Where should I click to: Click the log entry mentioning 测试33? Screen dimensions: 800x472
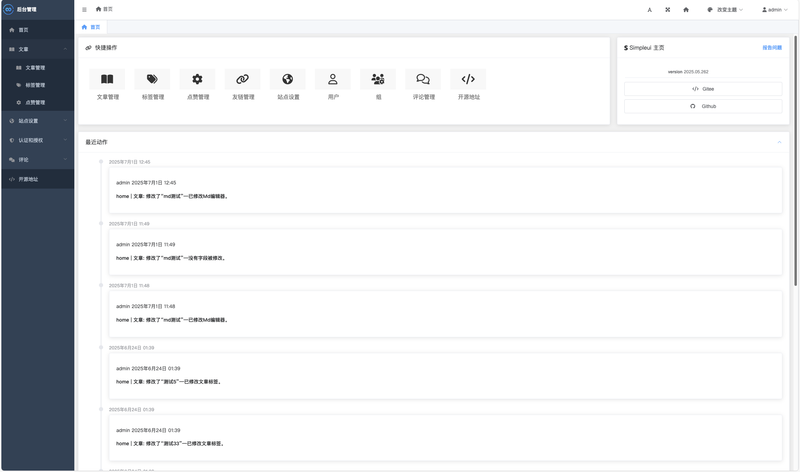coord(445,438)
